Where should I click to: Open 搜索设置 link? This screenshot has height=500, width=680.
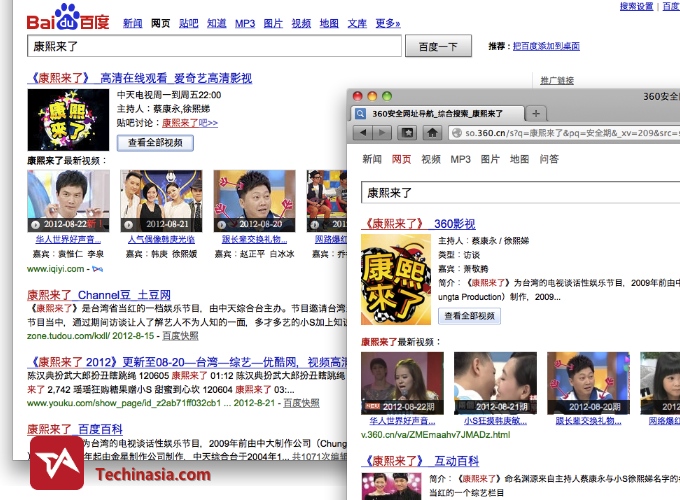coord(636,6)
